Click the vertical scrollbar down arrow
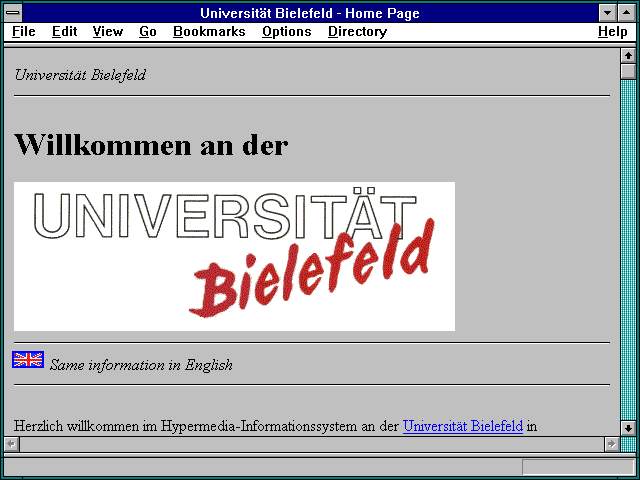This screenshot has height=480, width=640. pyautogui.click(x=628, y=428)
